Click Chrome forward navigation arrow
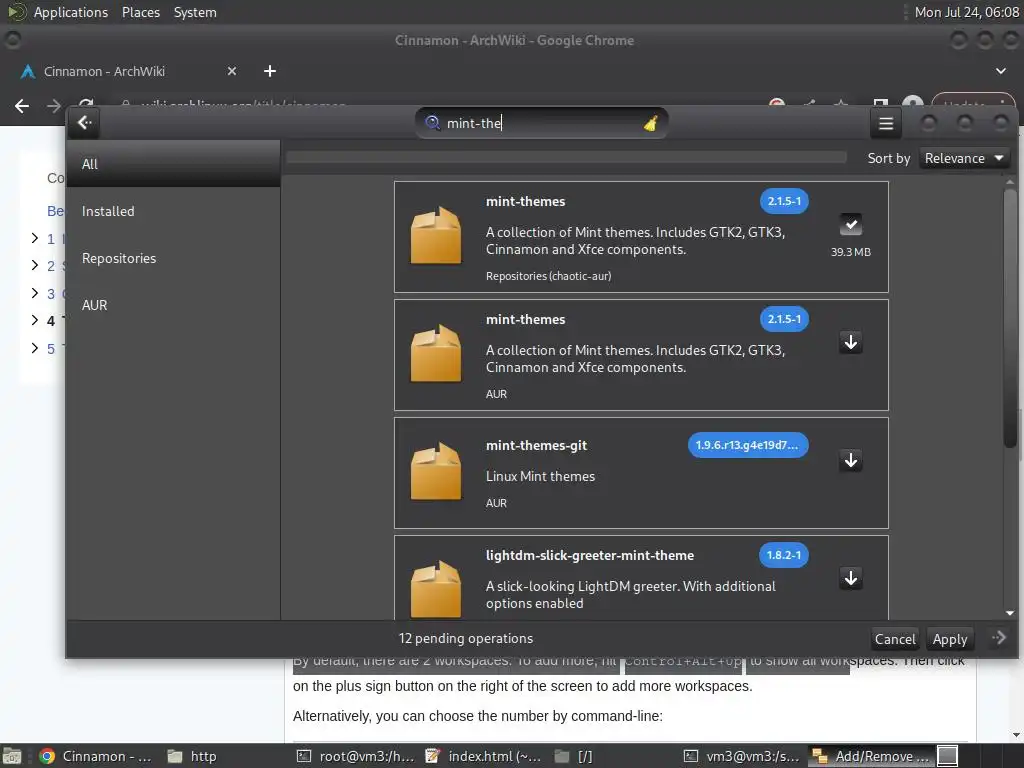The width and height of the screenshot is (1024, 768). click(x=54, y=106)
